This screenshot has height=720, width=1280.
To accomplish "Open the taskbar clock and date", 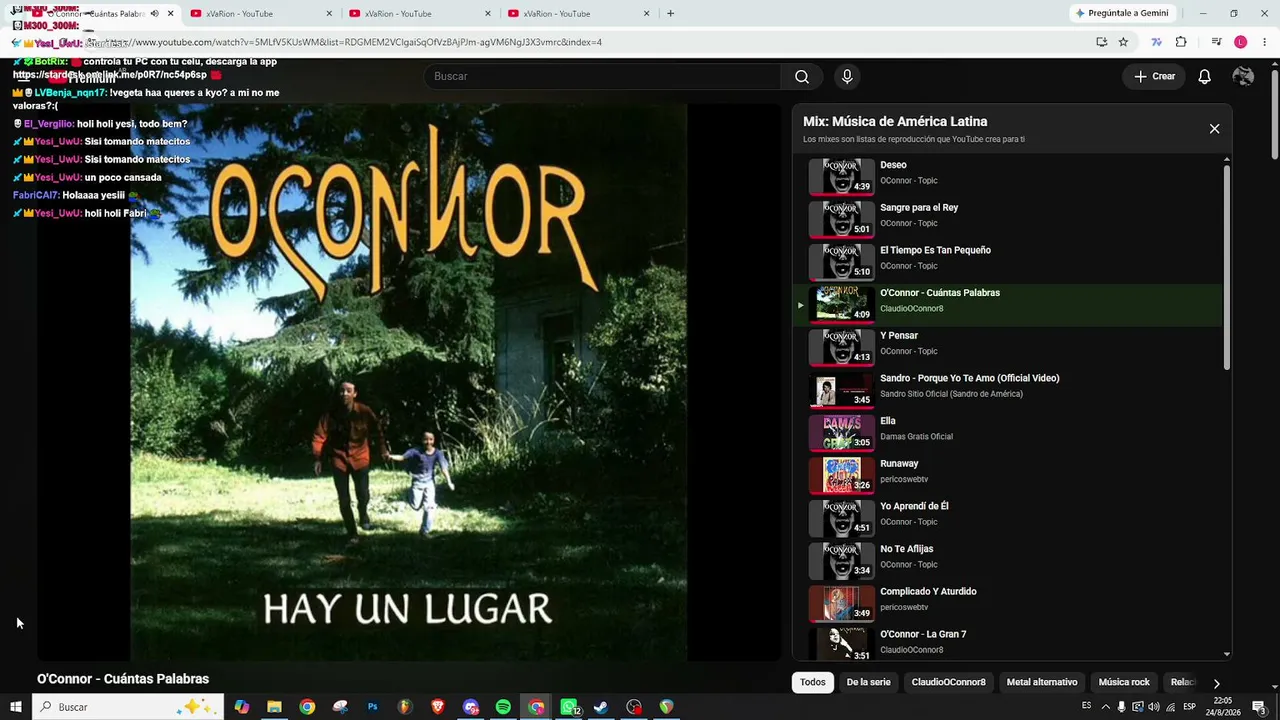I will click(1225, 707).
